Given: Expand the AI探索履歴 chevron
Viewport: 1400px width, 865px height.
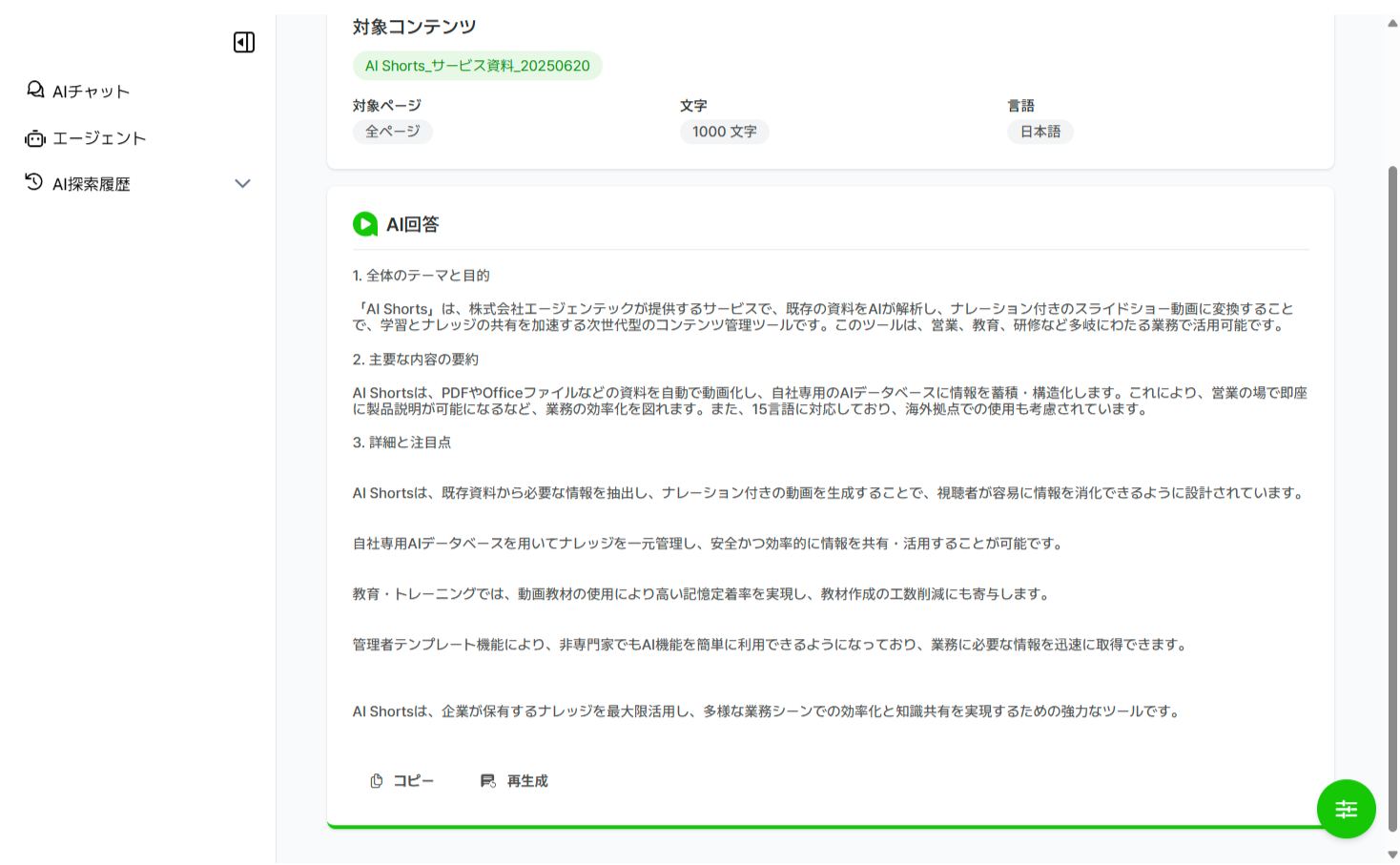Looking at the screenshot, I should click(x=242, y=183).
